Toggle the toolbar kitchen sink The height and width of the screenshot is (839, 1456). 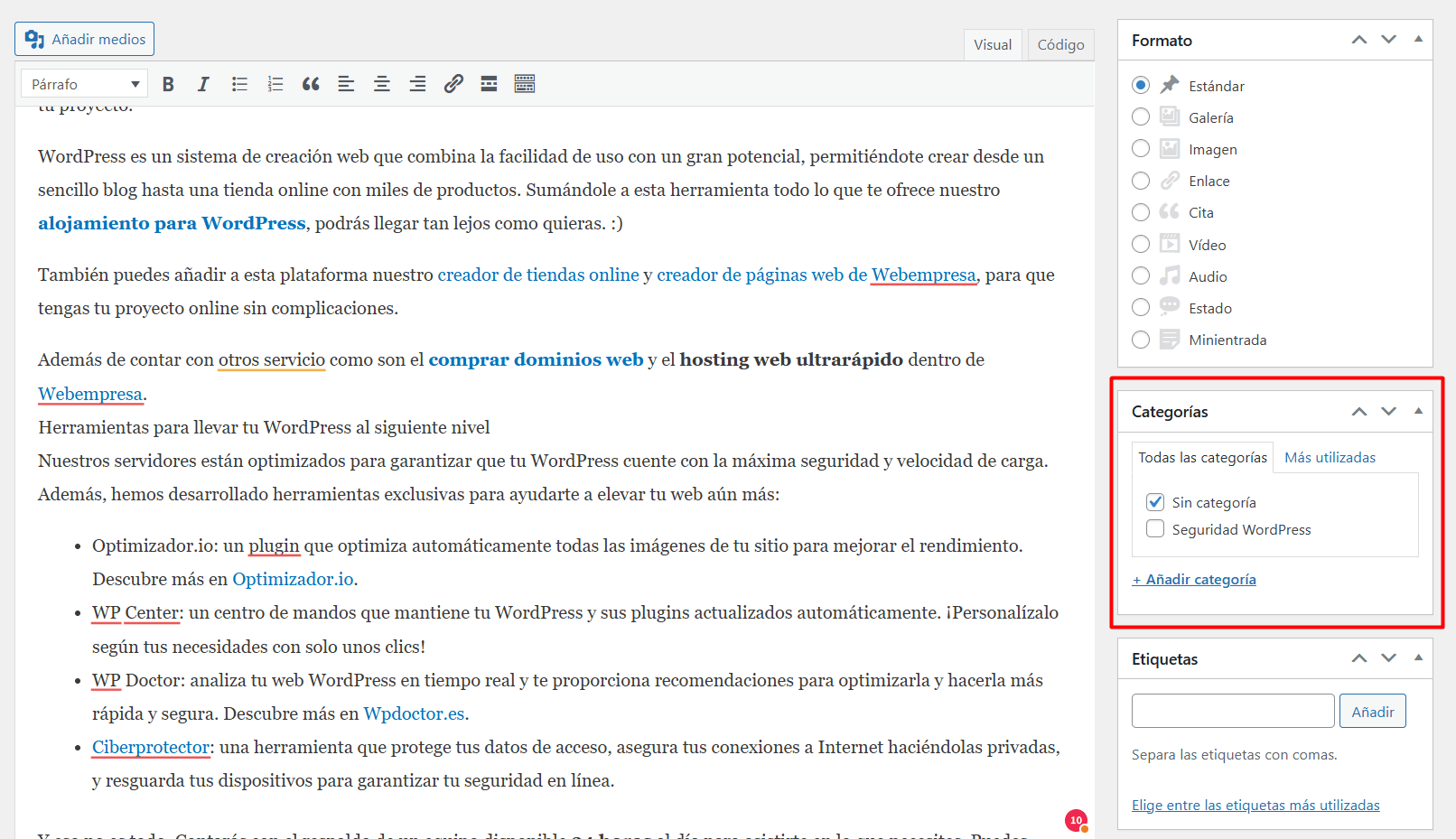pos(525,84)
